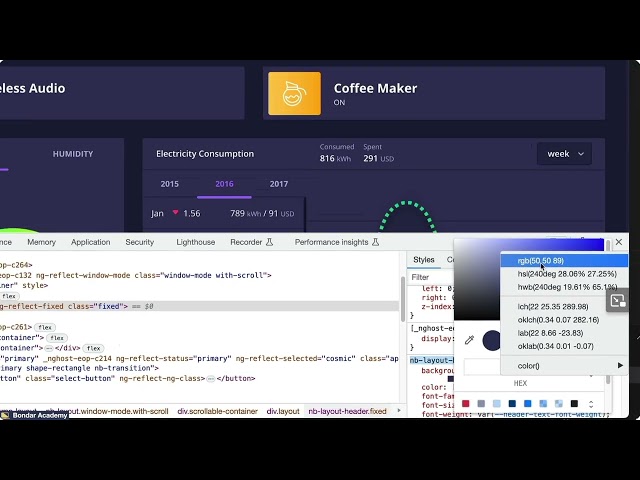This screenshot has height=480, width=640.
Task: Select the window-mode with-scroll element row
Action: [x=199, y=275]
